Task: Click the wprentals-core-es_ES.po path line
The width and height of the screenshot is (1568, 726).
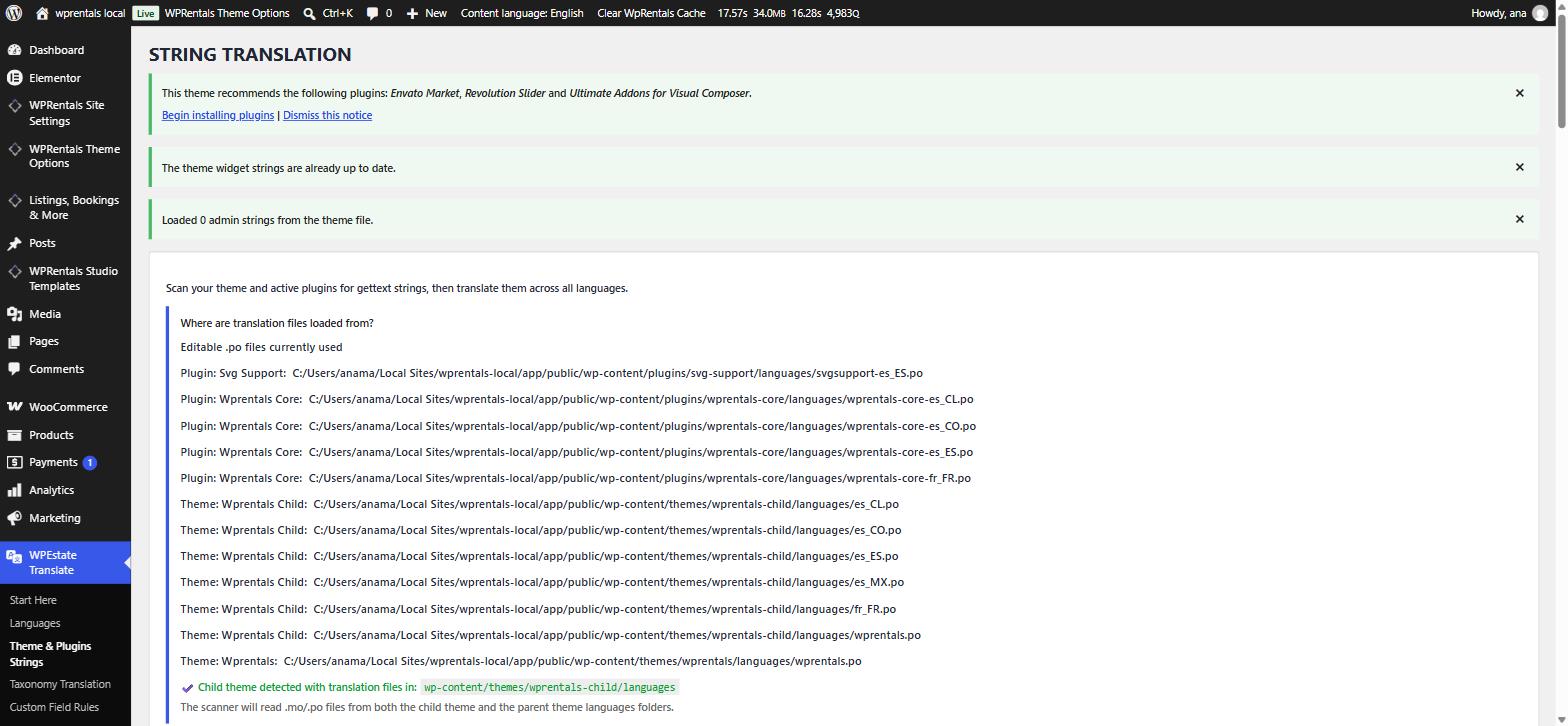Action: 577,452
